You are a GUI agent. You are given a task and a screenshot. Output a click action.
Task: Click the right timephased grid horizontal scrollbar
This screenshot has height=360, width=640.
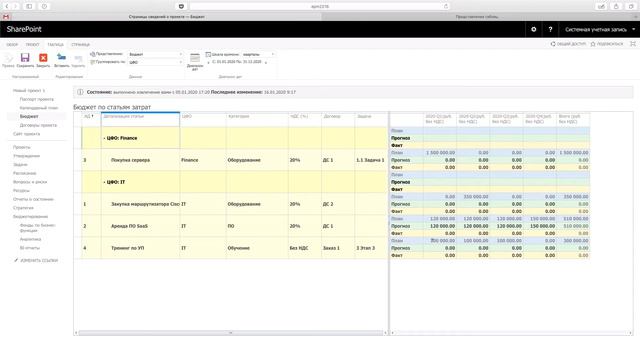pos(512,333)
